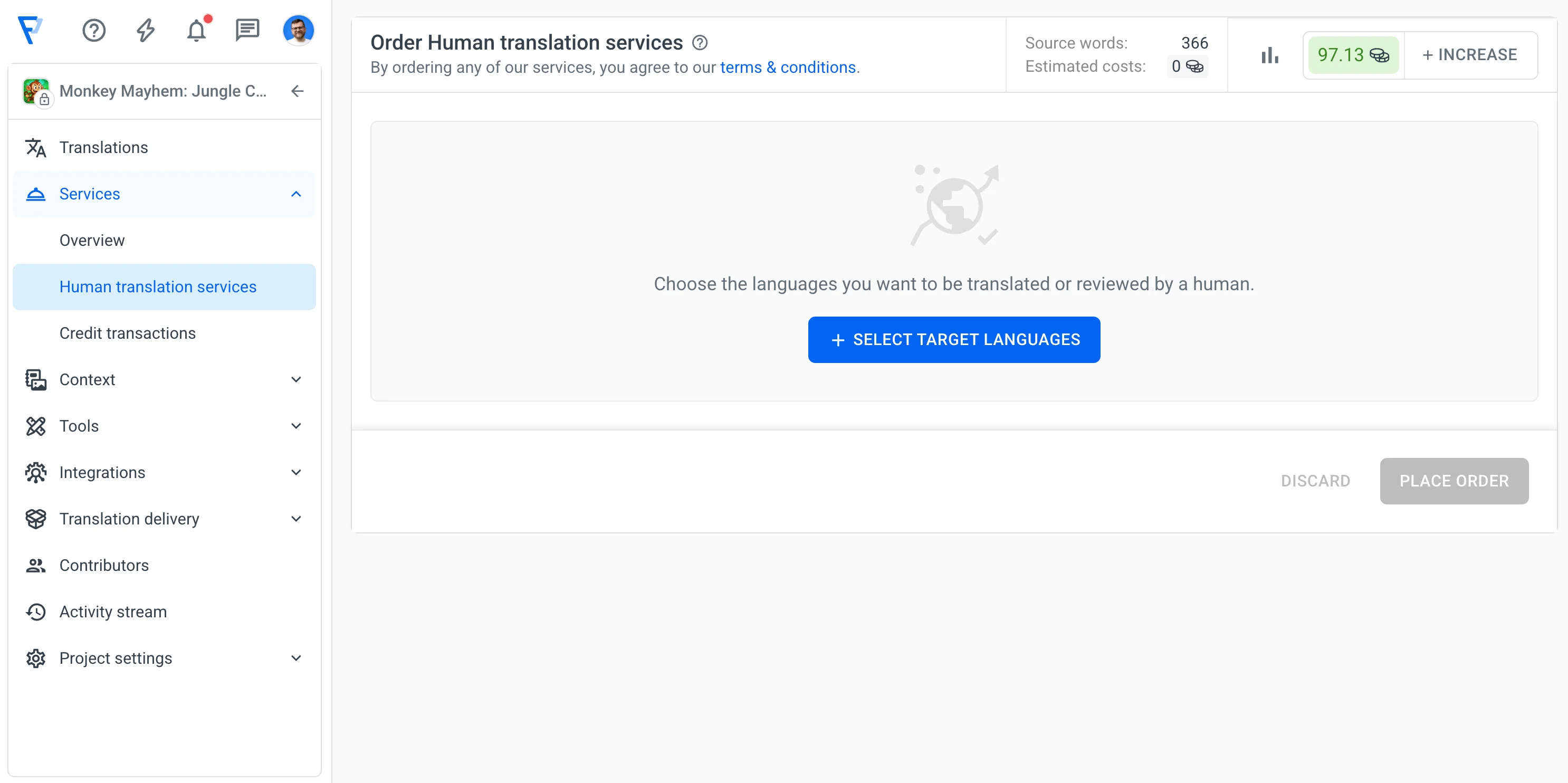The image size is (1568, 783).
Task: Click the Translation delivery box icon
Action: 36,519
